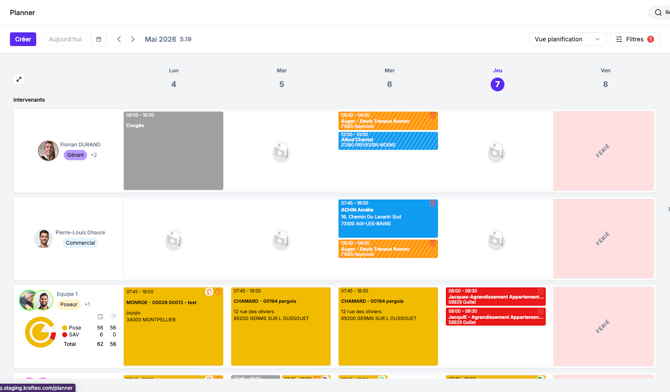Click the search magnifier icon
Screen dimensions: 670x392
[658, 12]
